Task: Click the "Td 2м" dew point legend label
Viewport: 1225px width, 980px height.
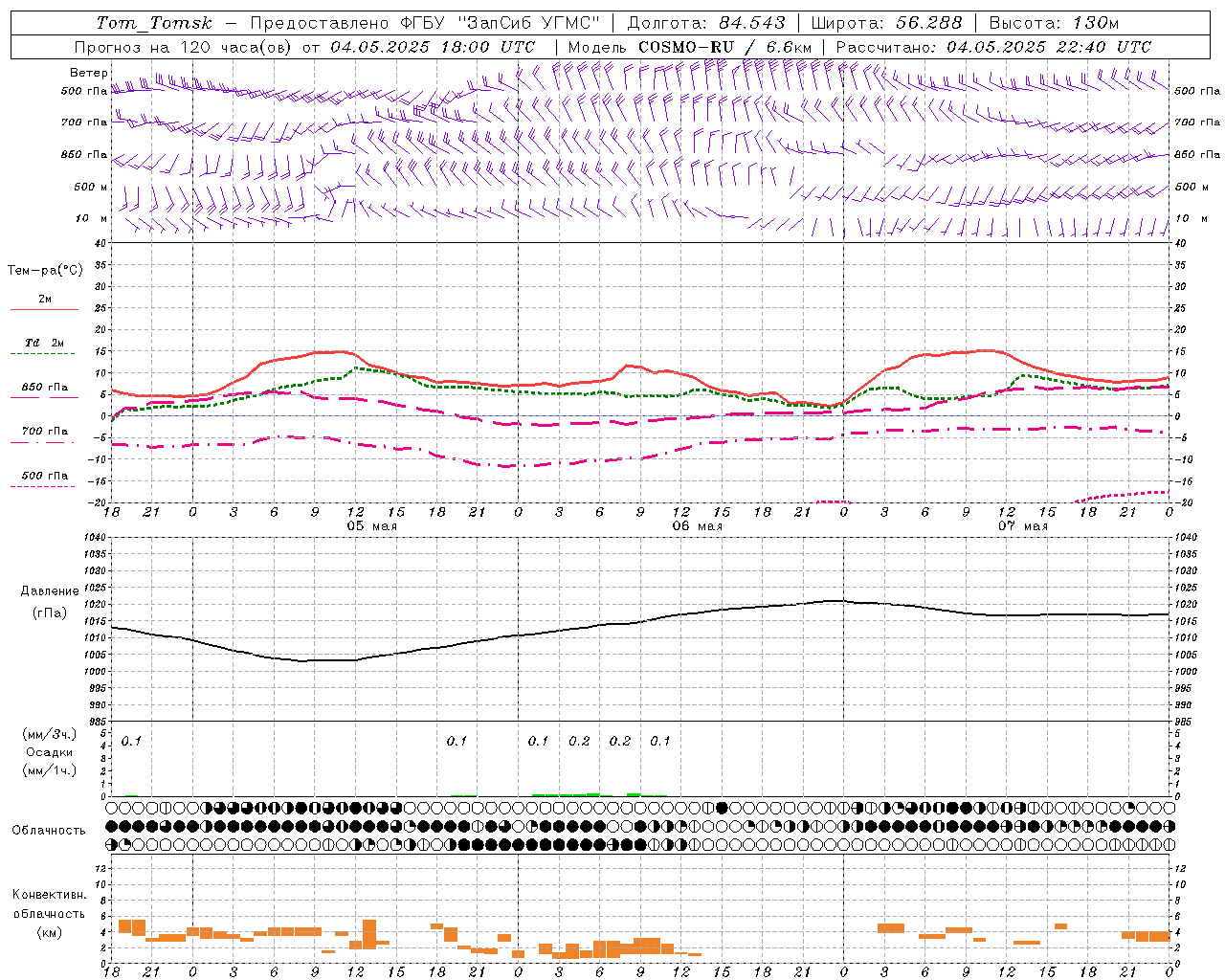Action: coord(45,343)
